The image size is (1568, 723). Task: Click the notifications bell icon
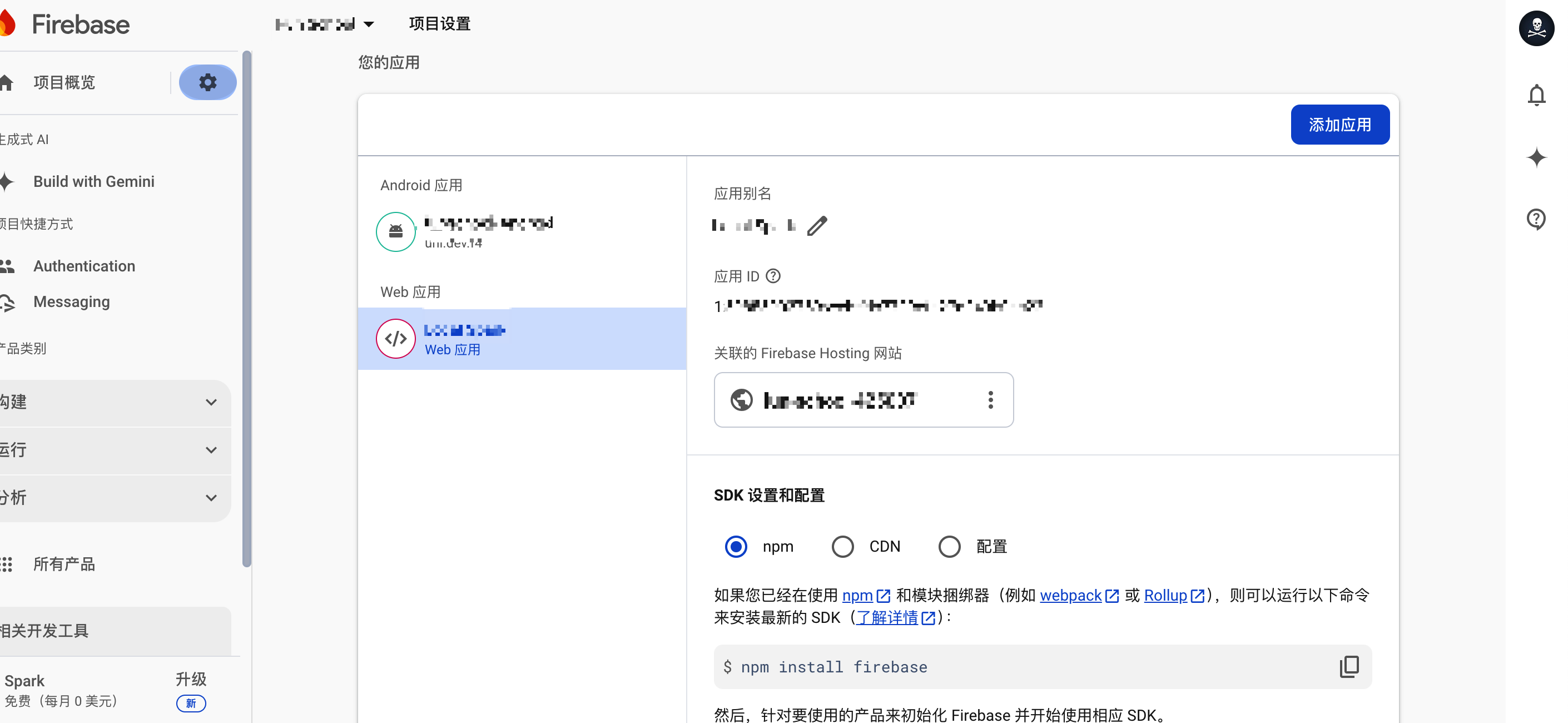pyautogui.click(x=1536, y=96)
